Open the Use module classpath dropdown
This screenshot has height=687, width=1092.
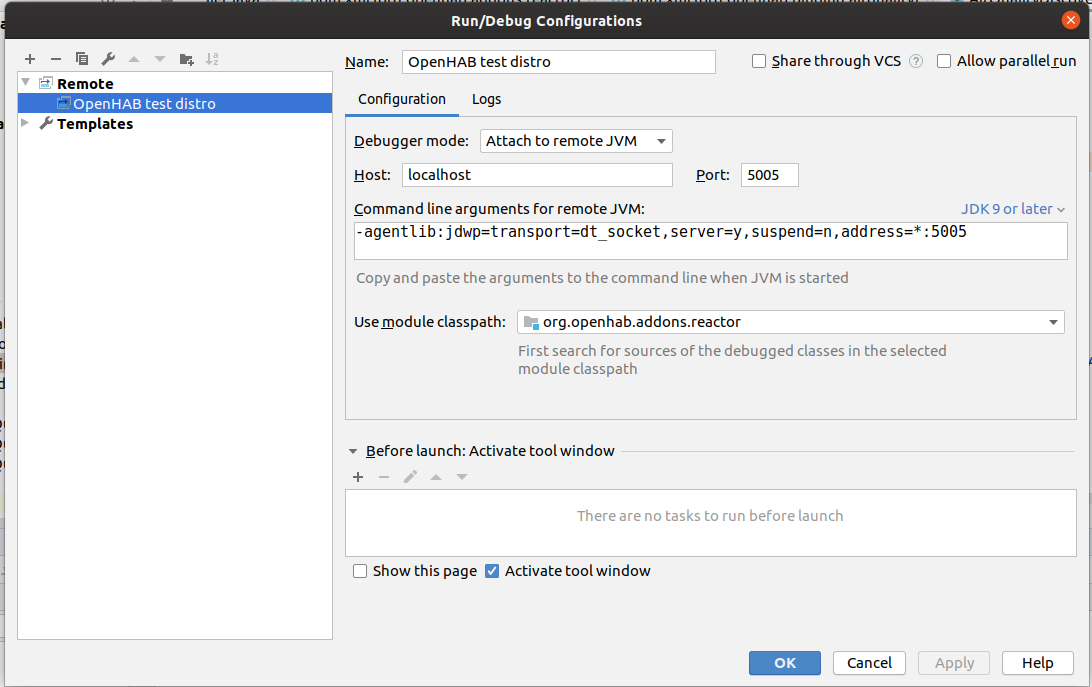tap(790, 322)
